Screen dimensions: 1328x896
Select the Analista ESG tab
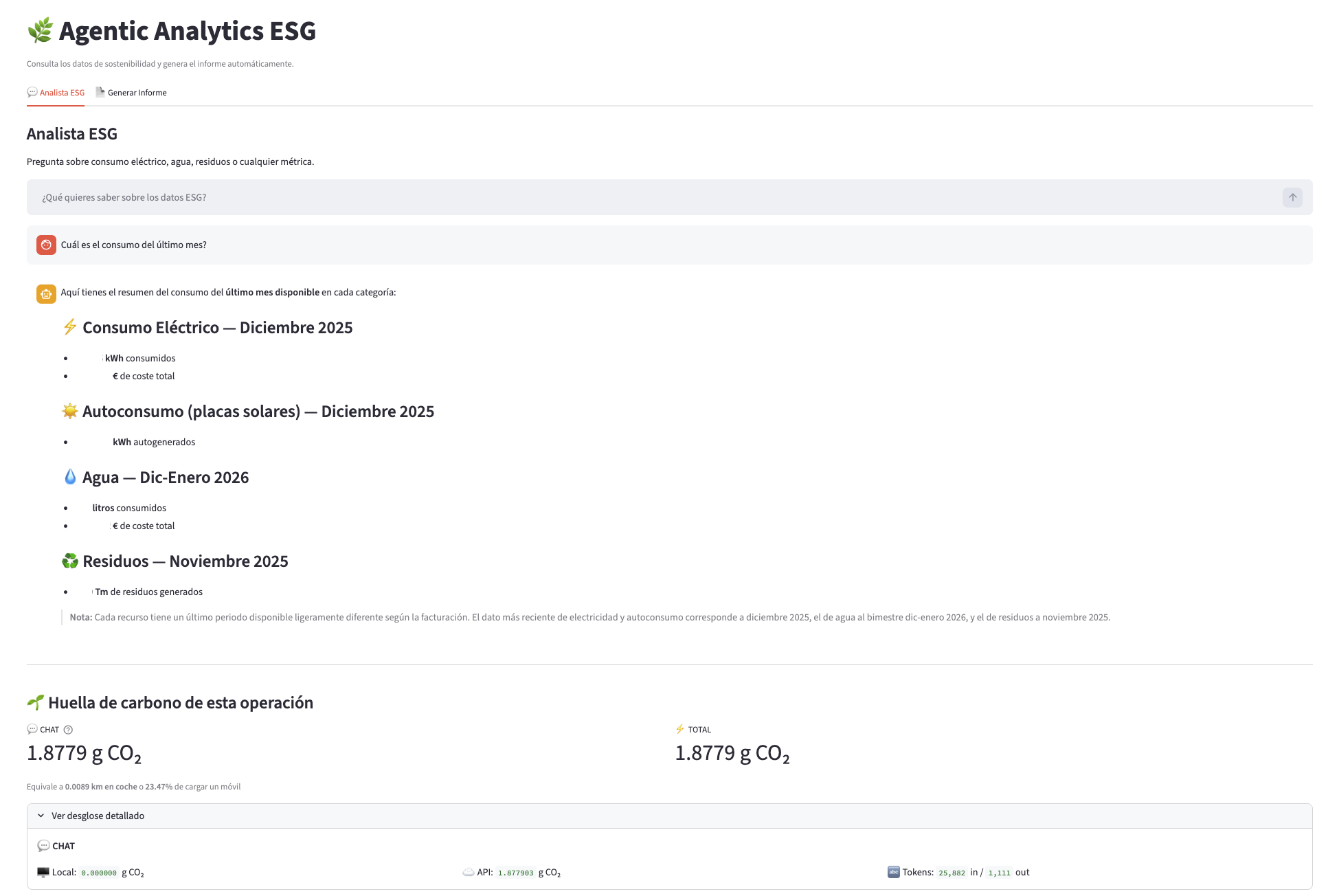56,93
